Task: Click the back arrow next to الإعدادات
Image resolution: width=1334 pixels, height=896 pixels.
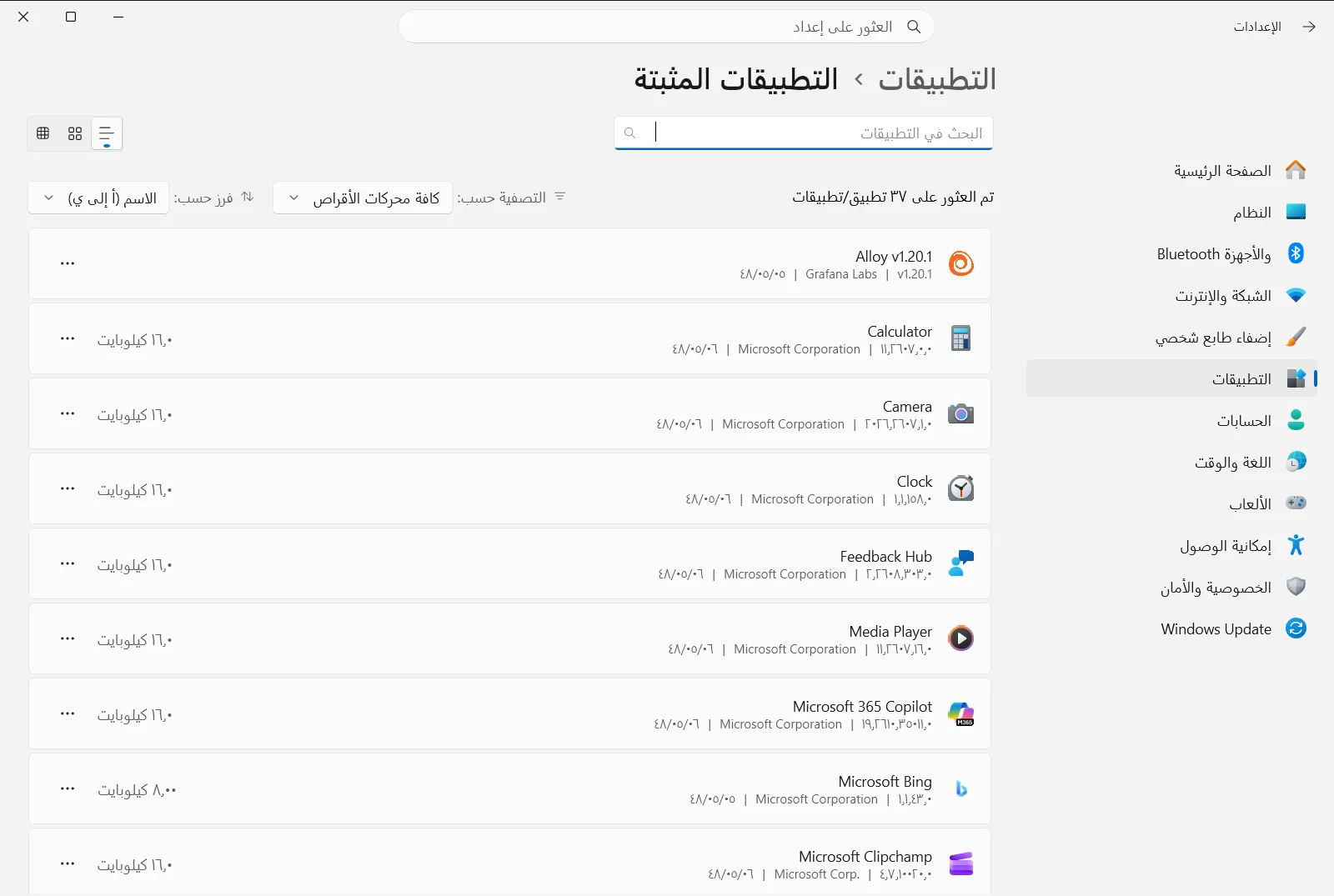Action: [1309, 27]
